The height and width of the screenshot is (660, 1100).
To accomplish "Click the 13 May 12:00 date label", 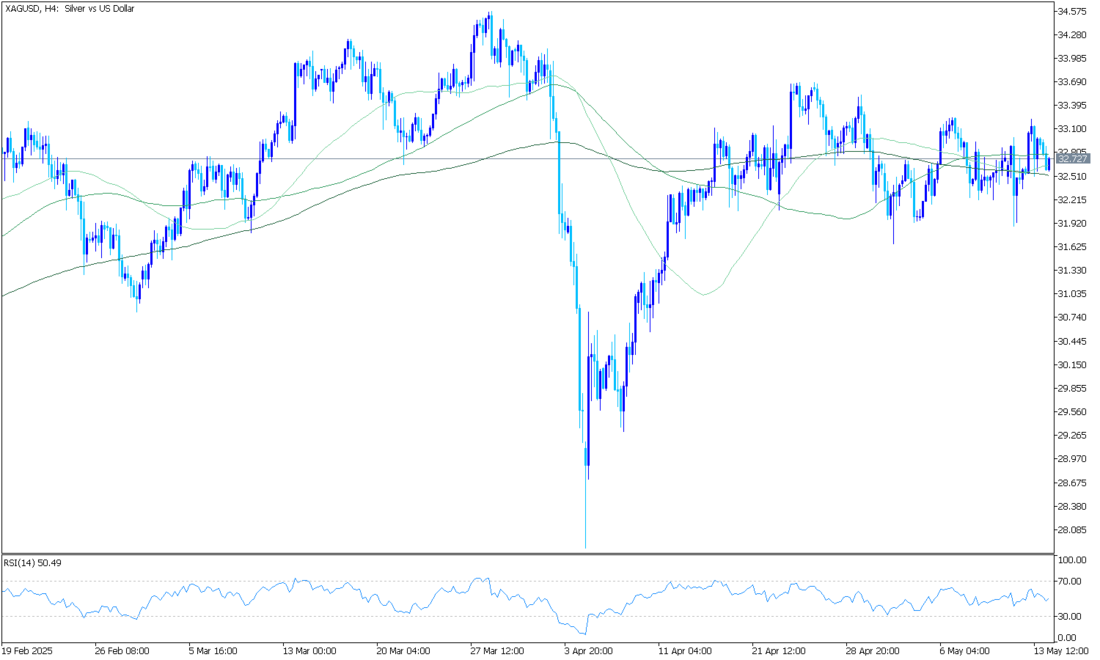I will click(x=1061, y=651).
